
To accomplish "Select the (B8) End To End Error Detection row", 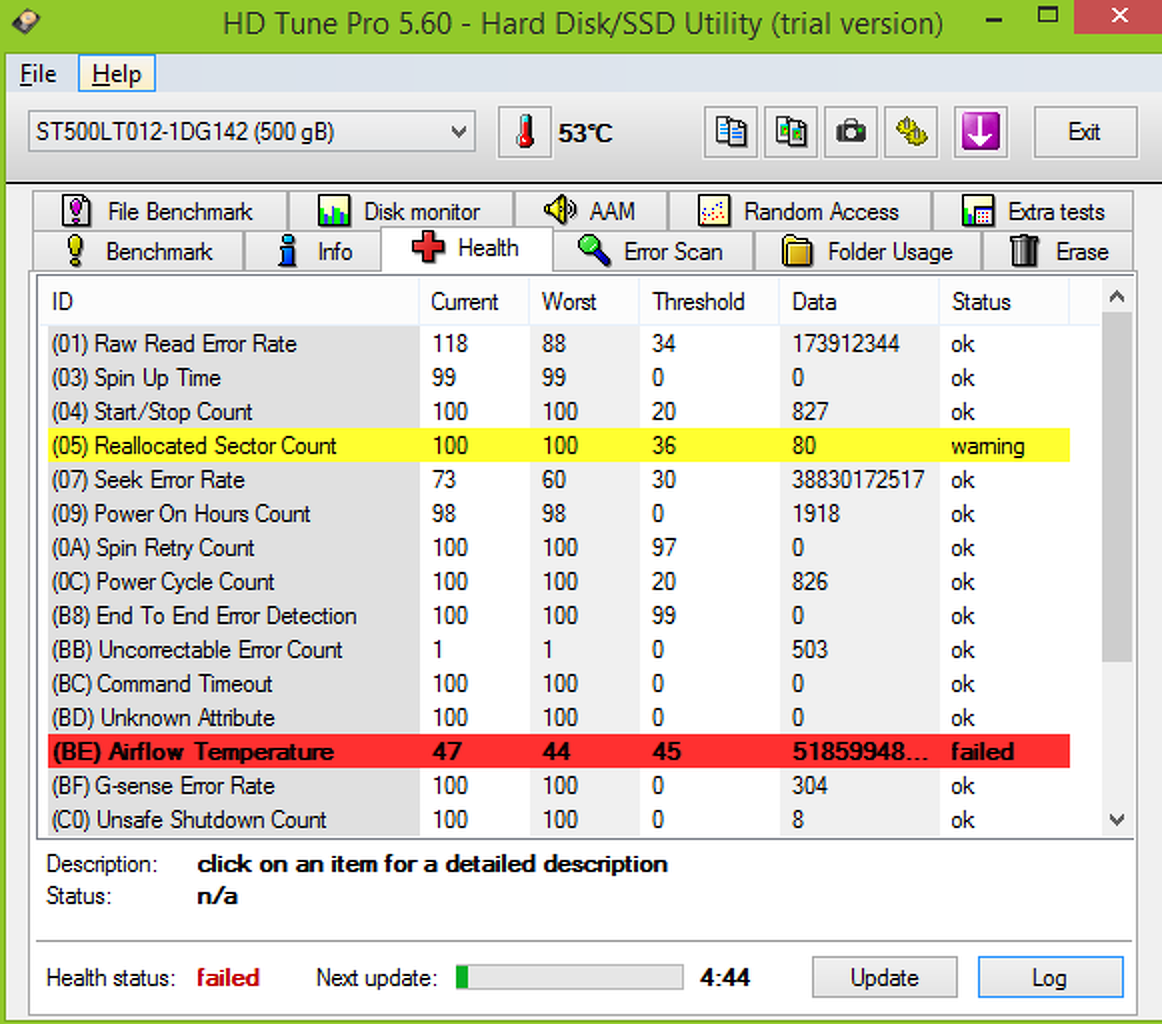I will [559, 616].
